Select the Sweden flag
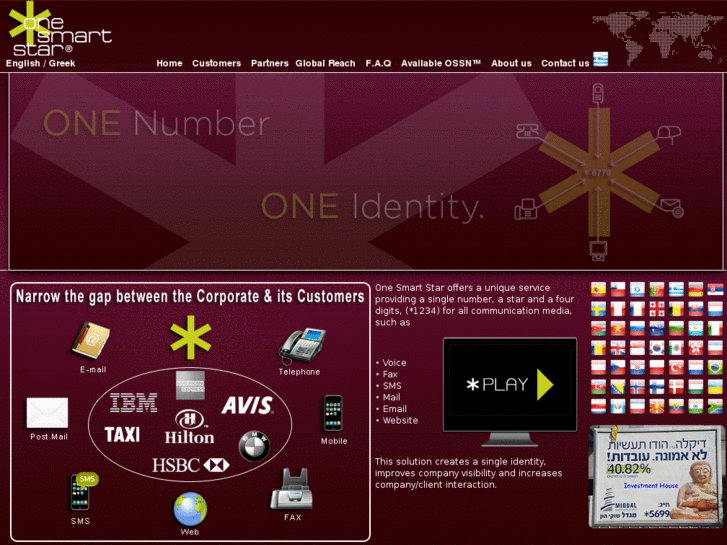Screen dimensions: 727x545 pos(599,309)
